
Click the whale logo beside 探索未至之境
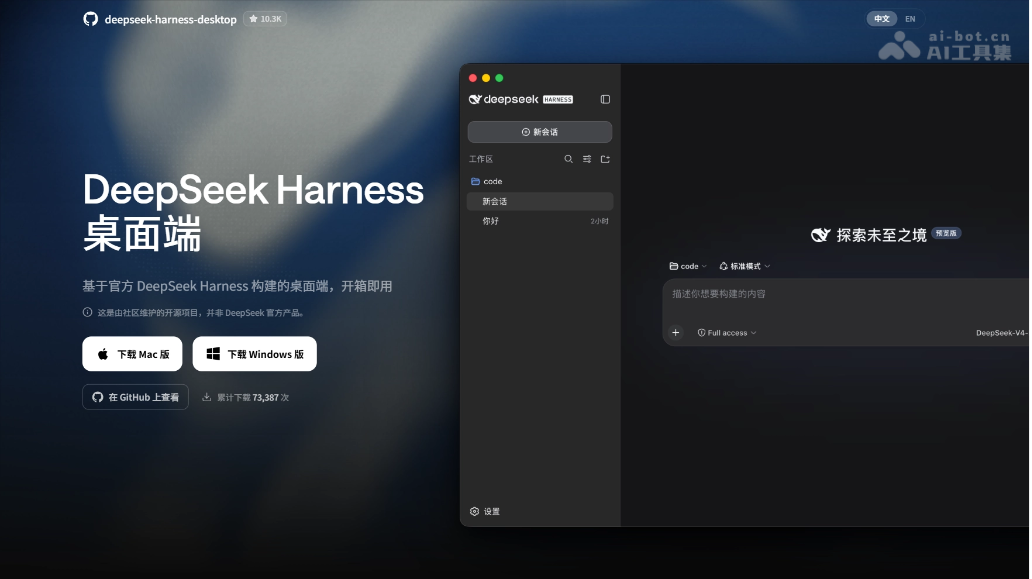pos(821,235)
